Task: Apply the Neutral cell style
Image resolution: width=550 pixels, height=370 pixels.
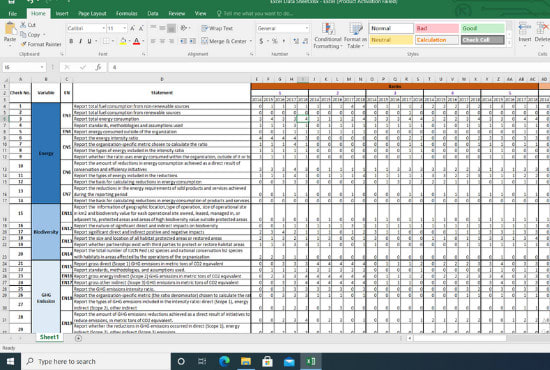Action: (x=391, y=40)
